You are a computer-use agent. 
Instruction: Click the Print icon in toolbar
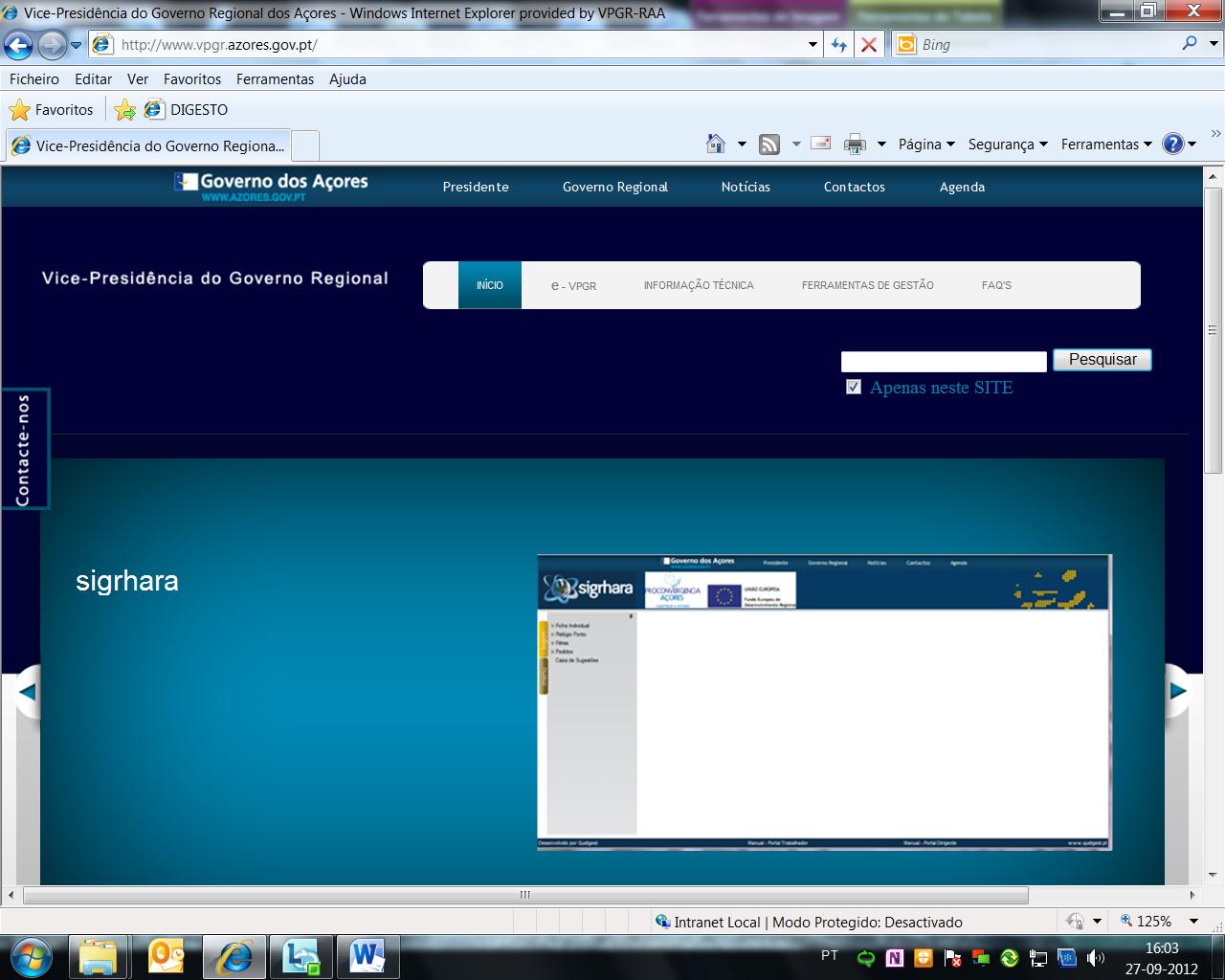855,144
